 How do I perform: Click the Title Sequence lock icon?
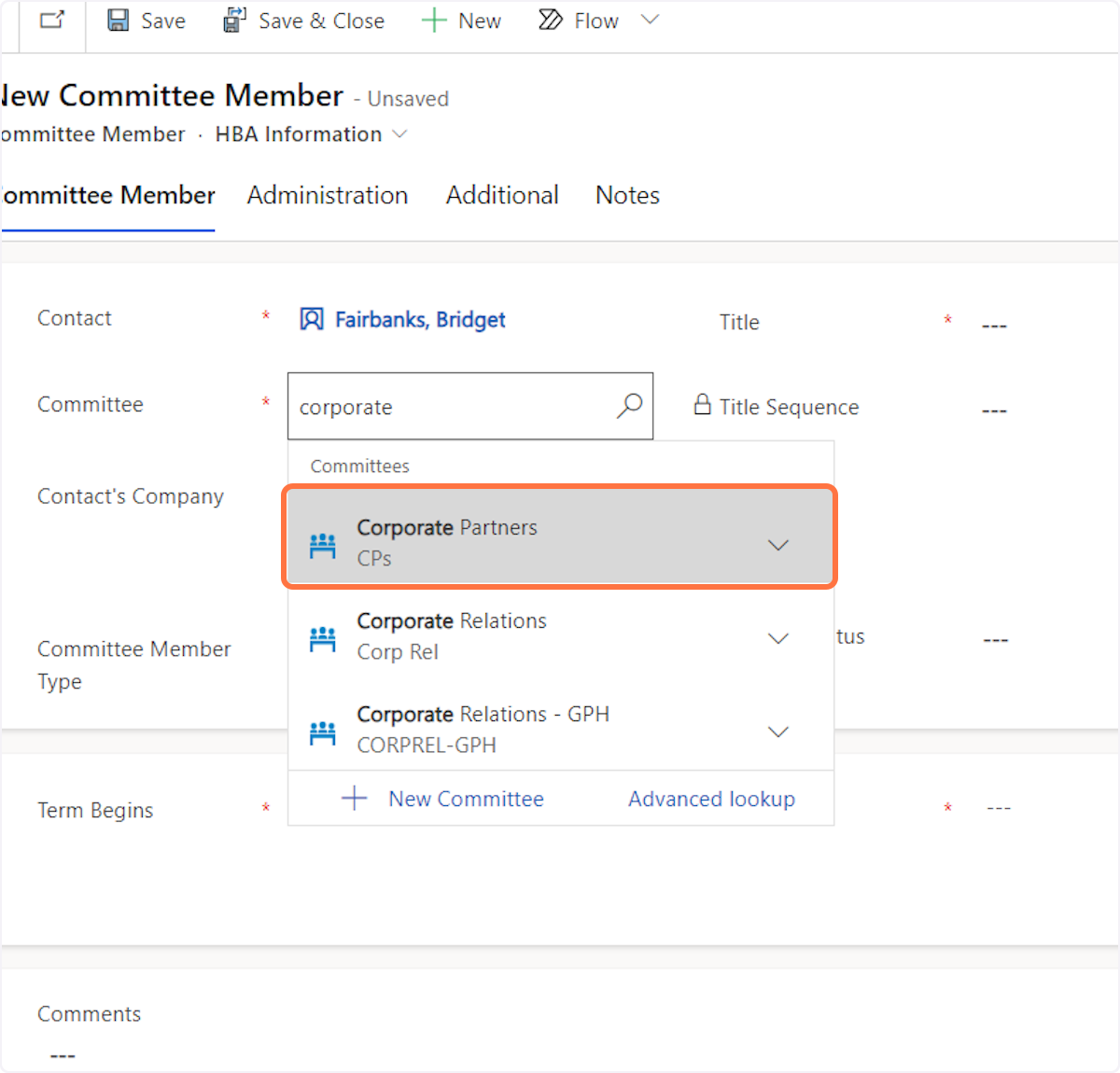(x=703, y=405)
